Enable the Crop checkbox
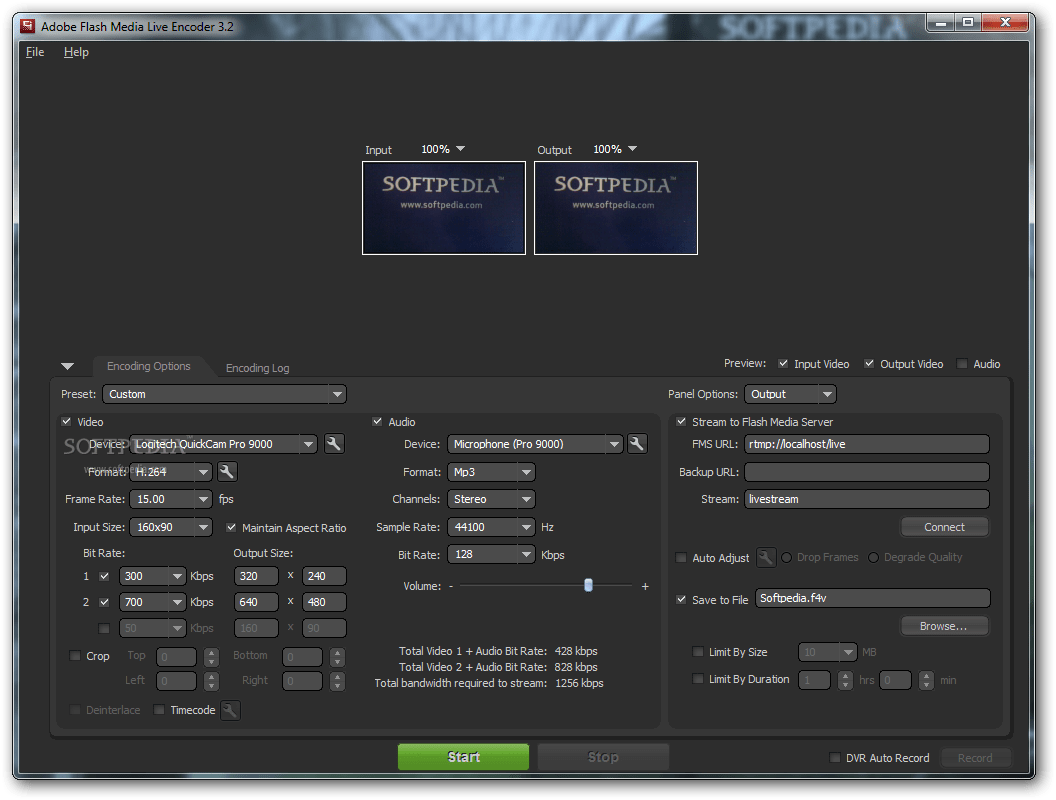Screen dimensions: 1056x800 (77, 656)
